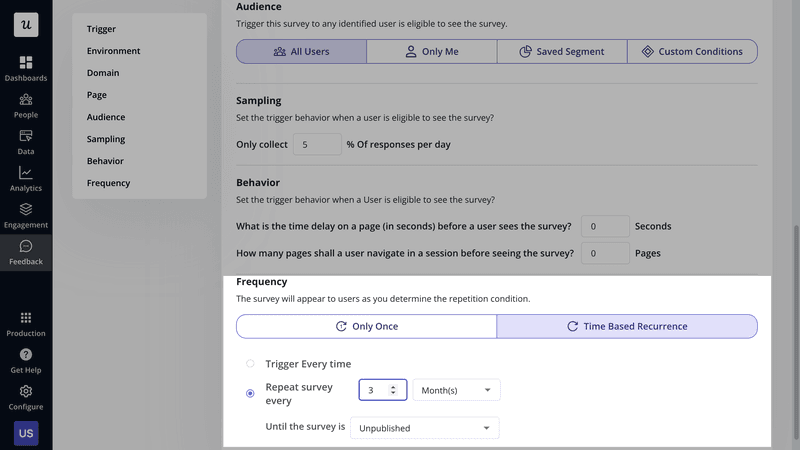Viewport: 800px width, 450px height.
Task: Open the Data section icon
Action: (x=26, y=136)
